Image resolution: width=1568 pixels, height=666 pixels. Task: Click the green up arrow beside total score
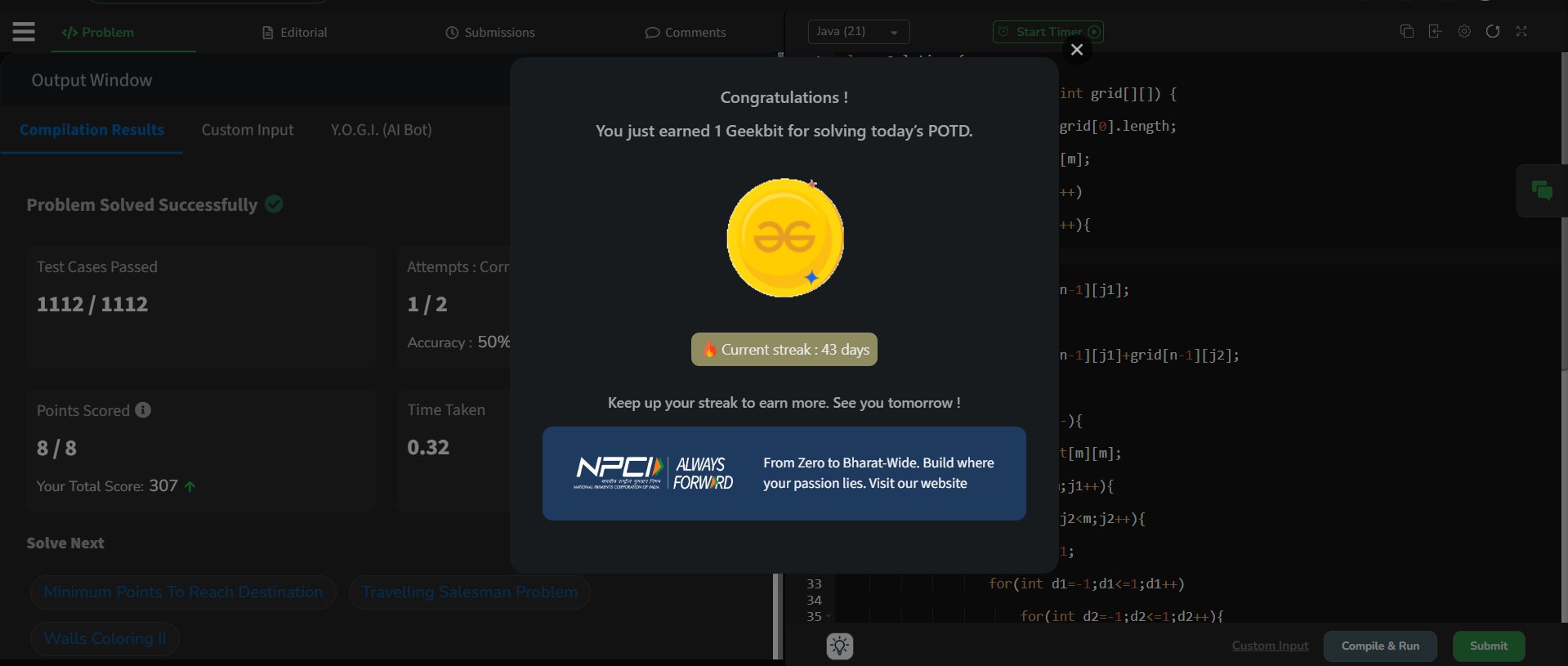190,486
